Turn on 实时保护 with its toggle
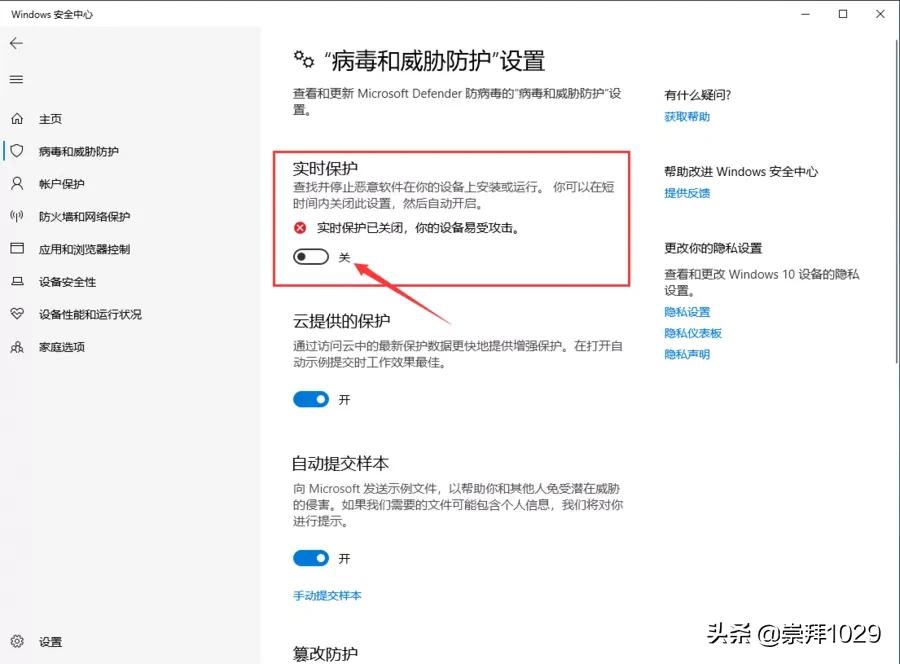This screenshot has height=664, width=900. tap(311, 256)
